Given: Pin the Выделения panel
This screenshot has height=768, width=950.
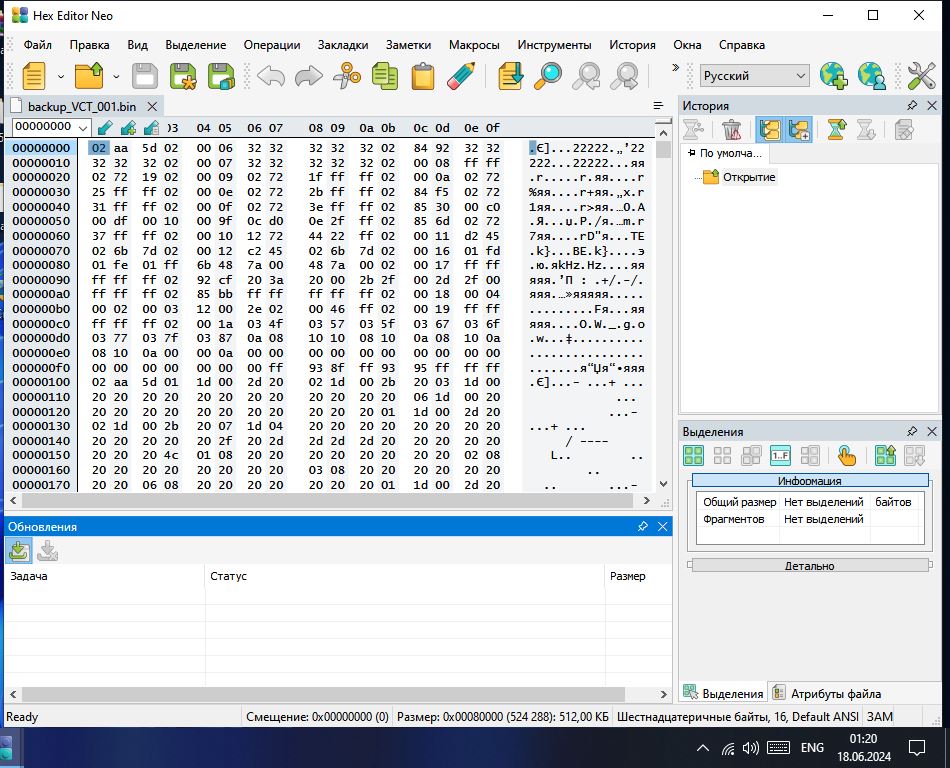Looking at the screenshot, I should pos(912,431).
